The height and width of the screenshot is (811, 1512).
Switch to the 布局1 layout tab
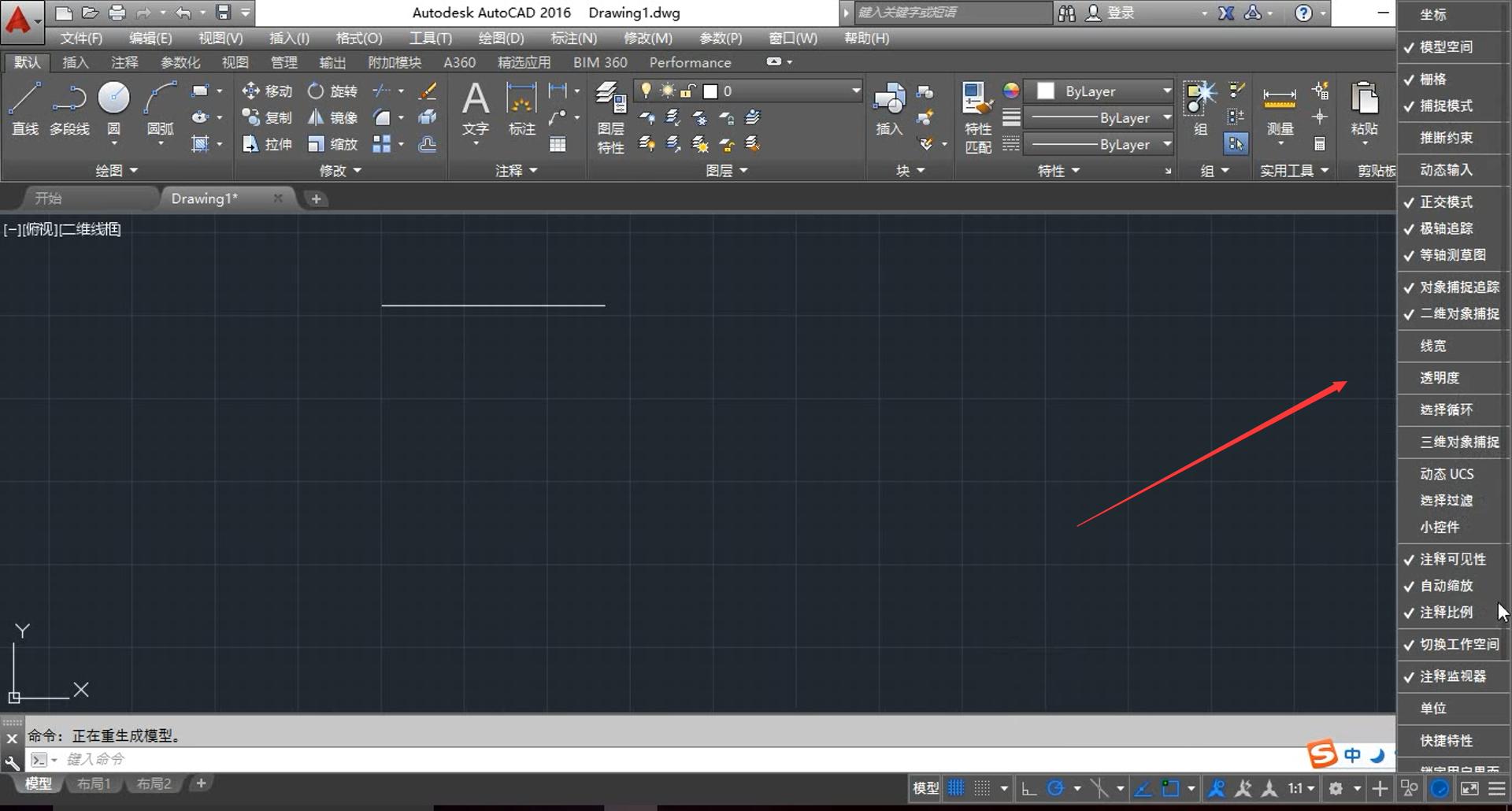94,784
